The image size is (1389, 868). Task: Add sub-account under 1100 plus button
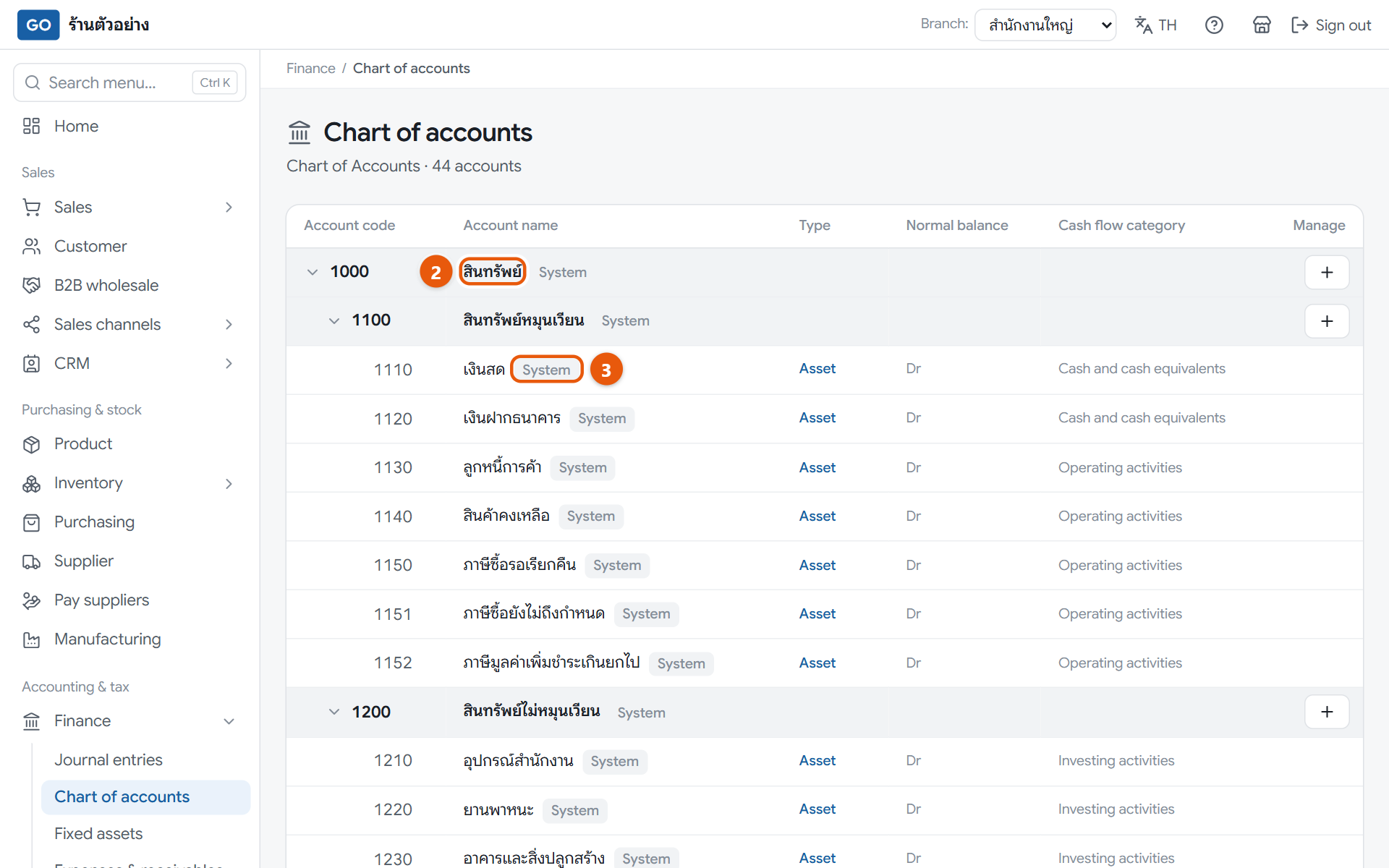coord(1327,321)
